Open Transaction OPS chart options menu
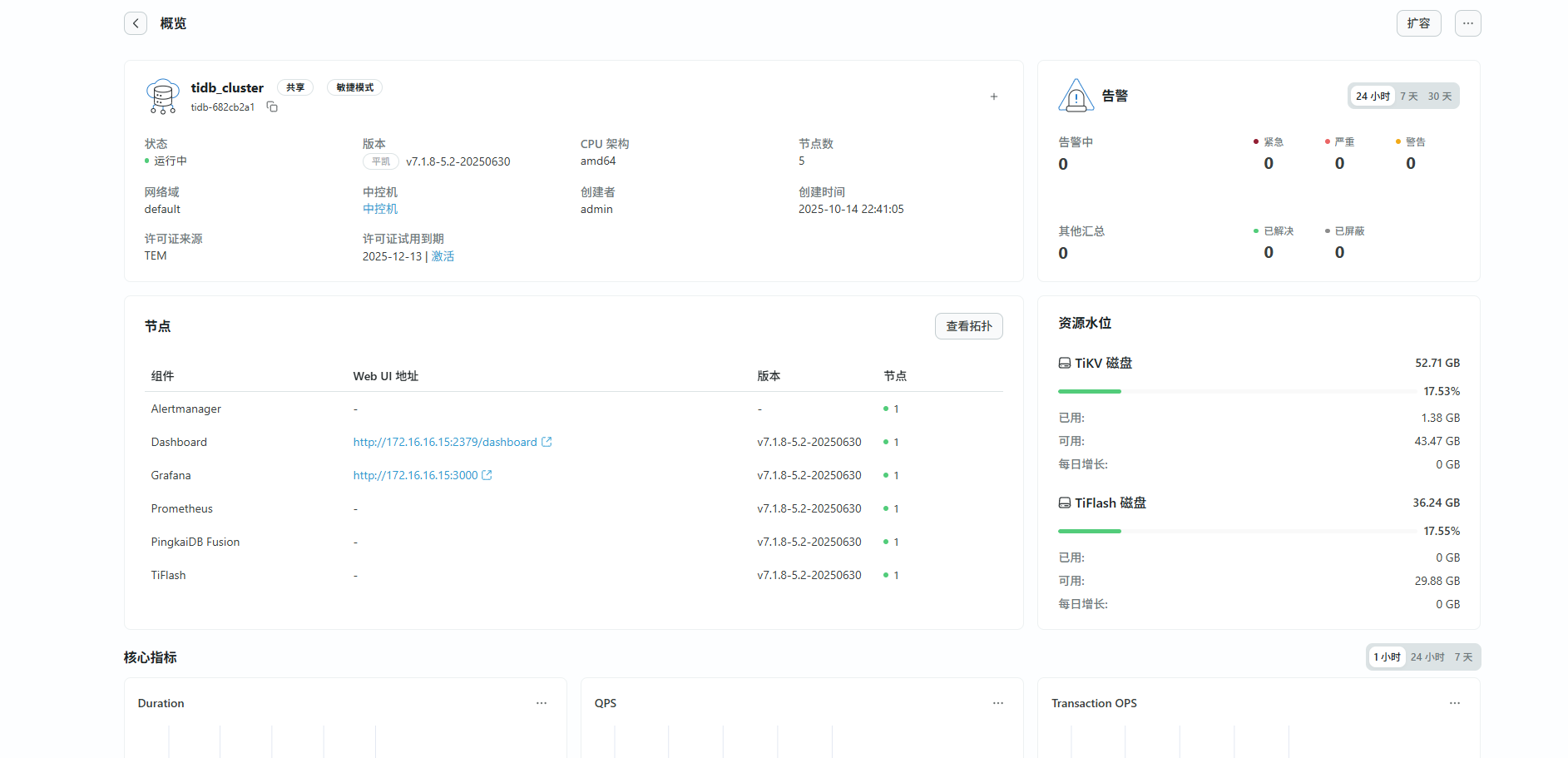Screen dimensions: 1568x758 coord(1454,703)
